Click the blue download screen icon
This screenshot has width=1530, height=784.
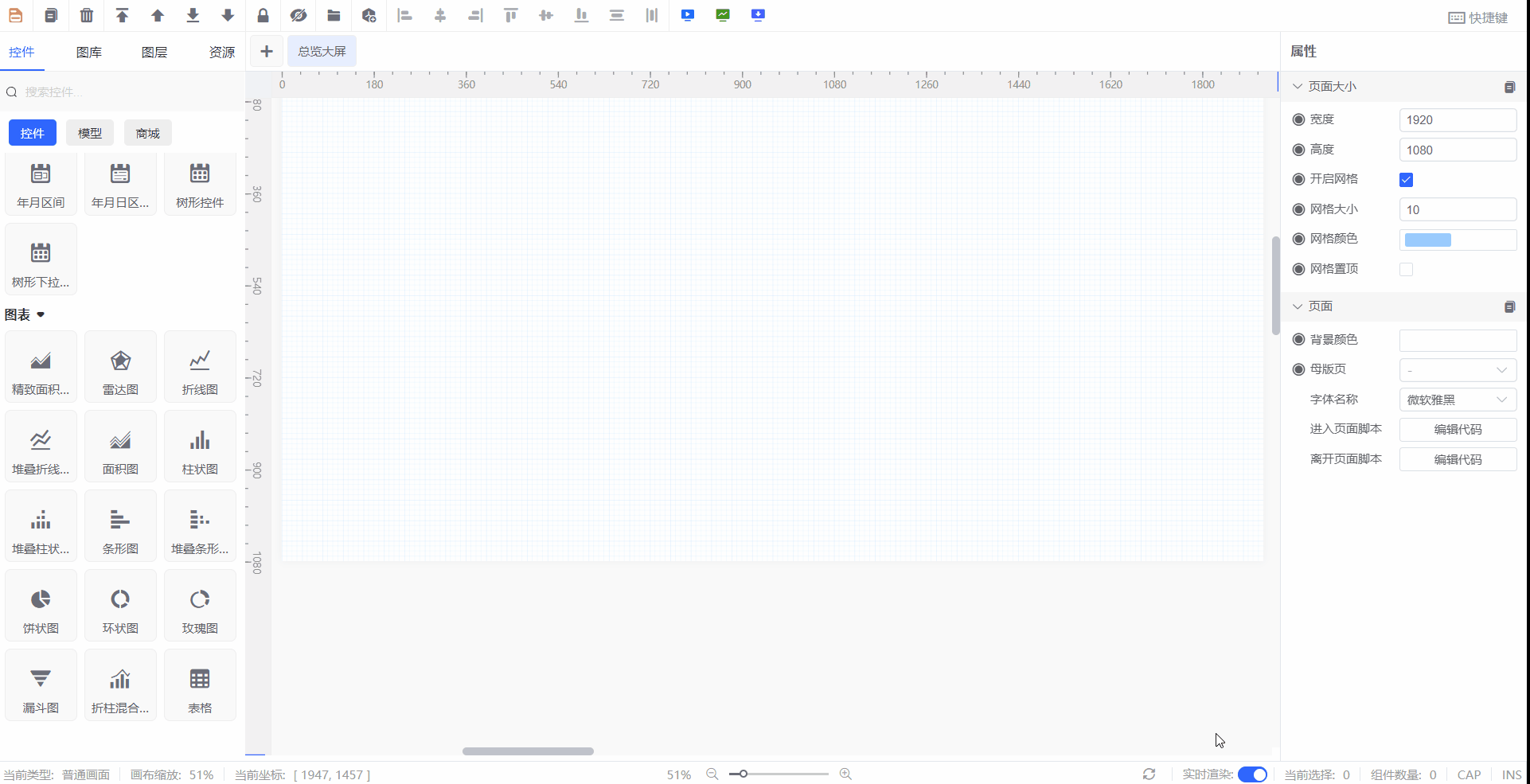(x=758, y=15)
